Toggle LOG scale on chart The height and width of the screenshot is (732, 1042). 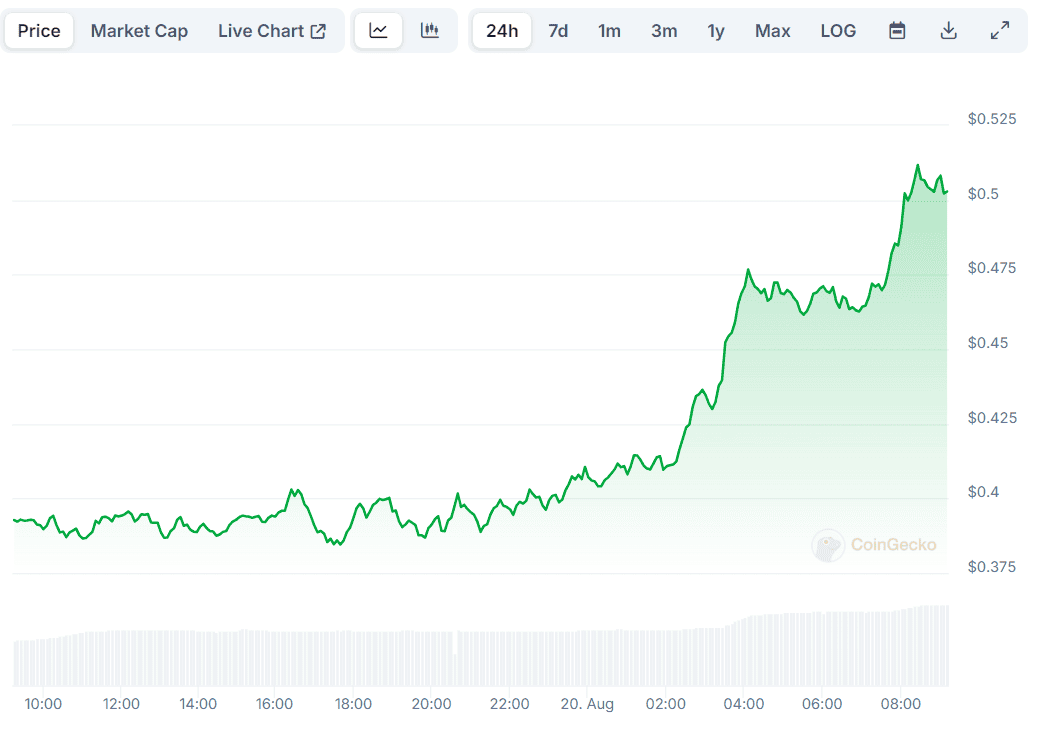click(838, 31)
